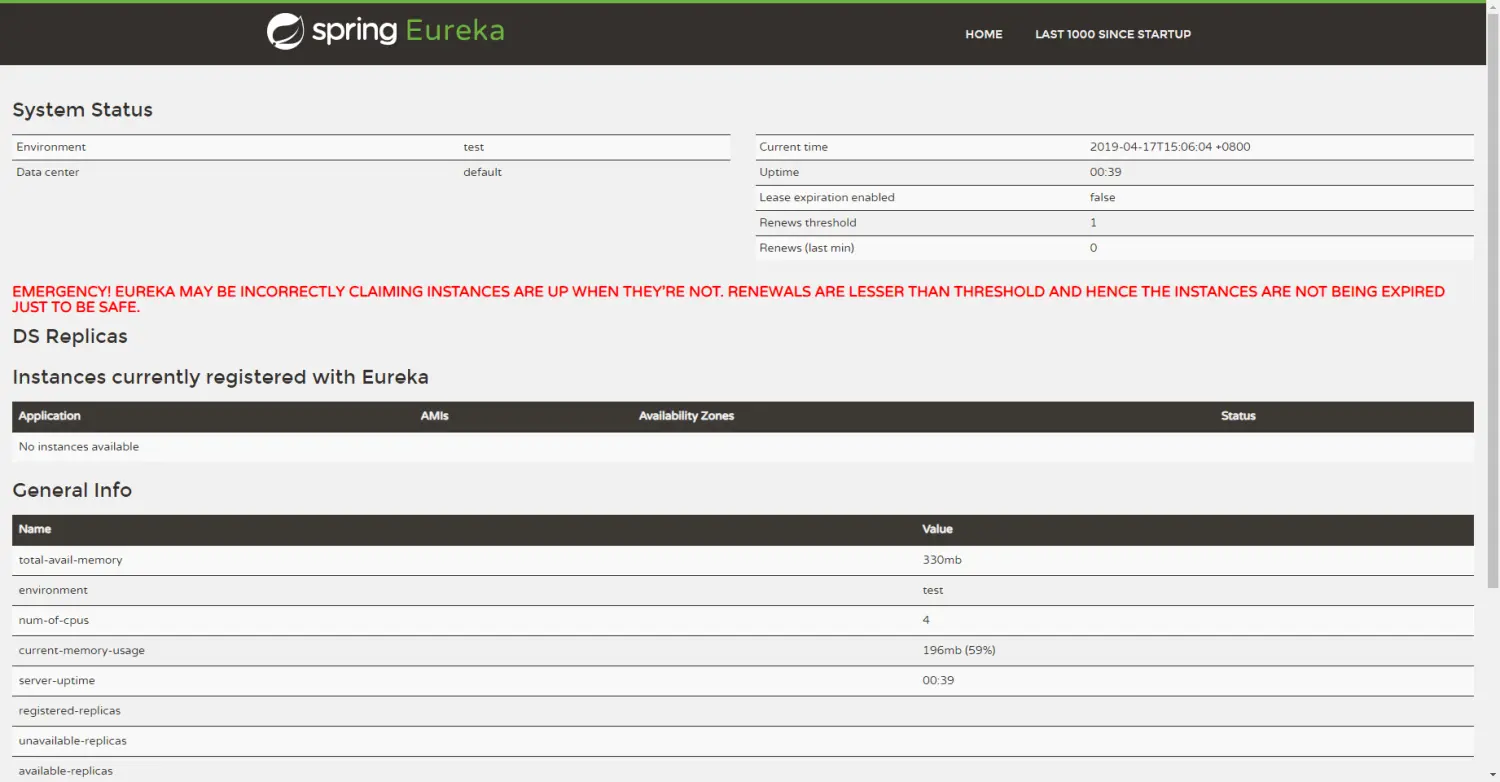
Task: Click the Value column header
Action: (x=937, y=529)
